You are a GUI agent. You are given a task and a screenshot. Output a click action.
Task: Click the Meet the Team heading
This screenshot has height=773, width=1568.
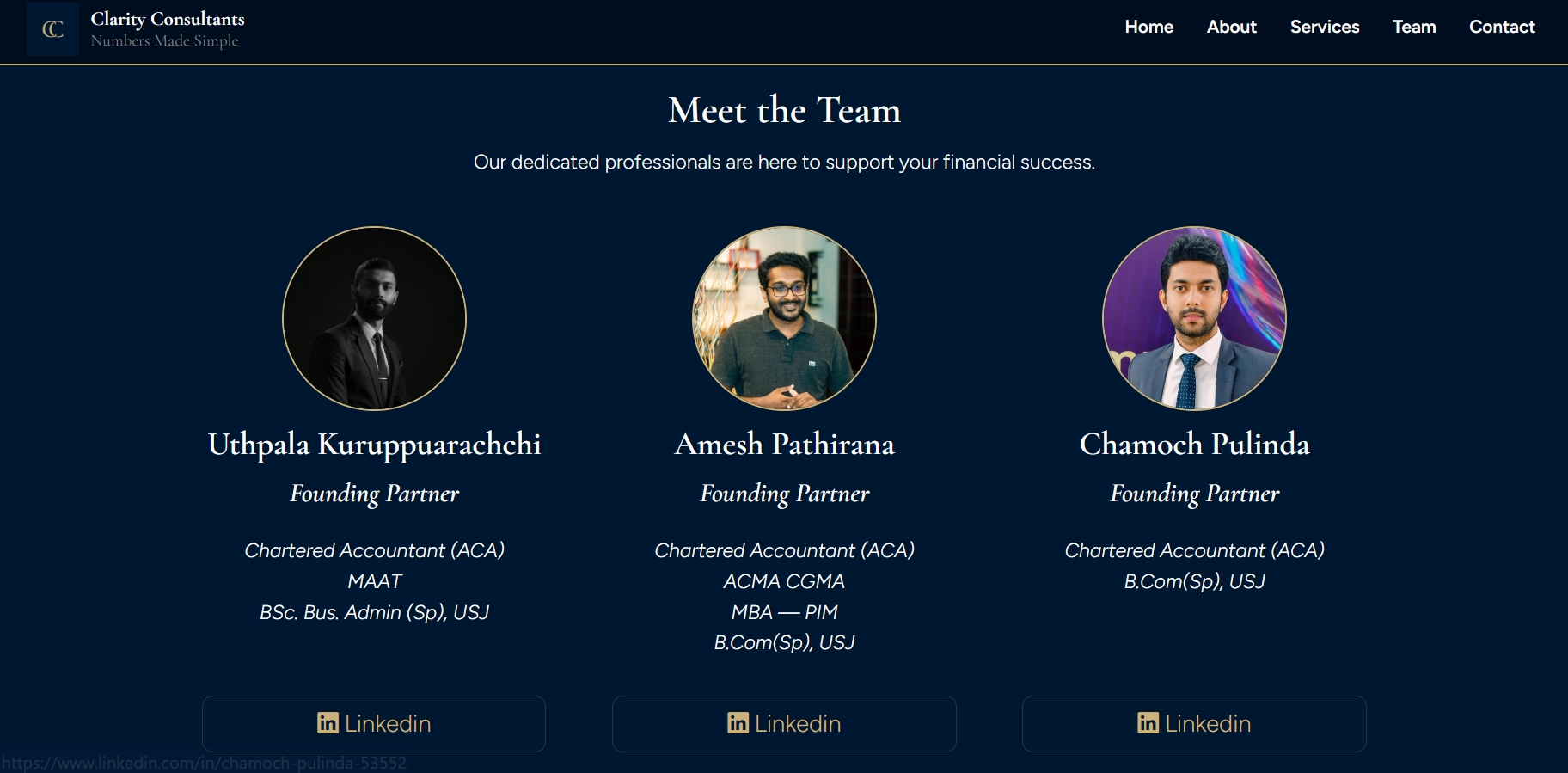pyautogui.click(x=784, y=109)
